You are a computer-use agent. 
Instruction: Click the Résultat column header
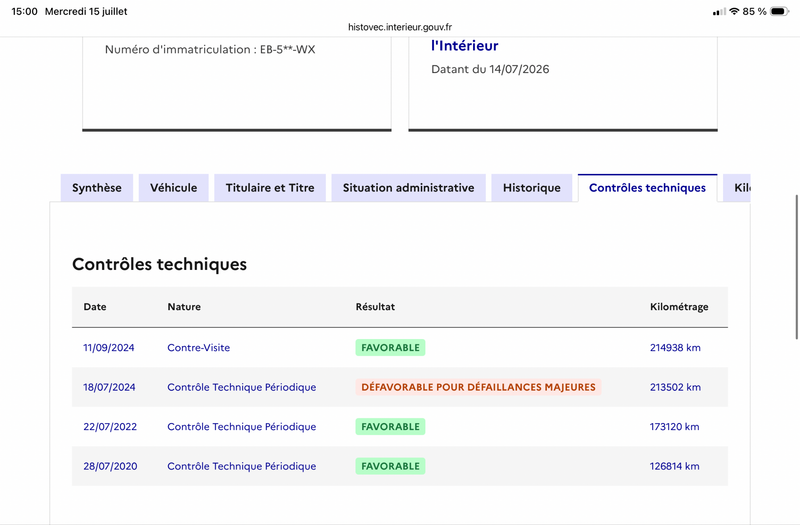pos(375,307)
